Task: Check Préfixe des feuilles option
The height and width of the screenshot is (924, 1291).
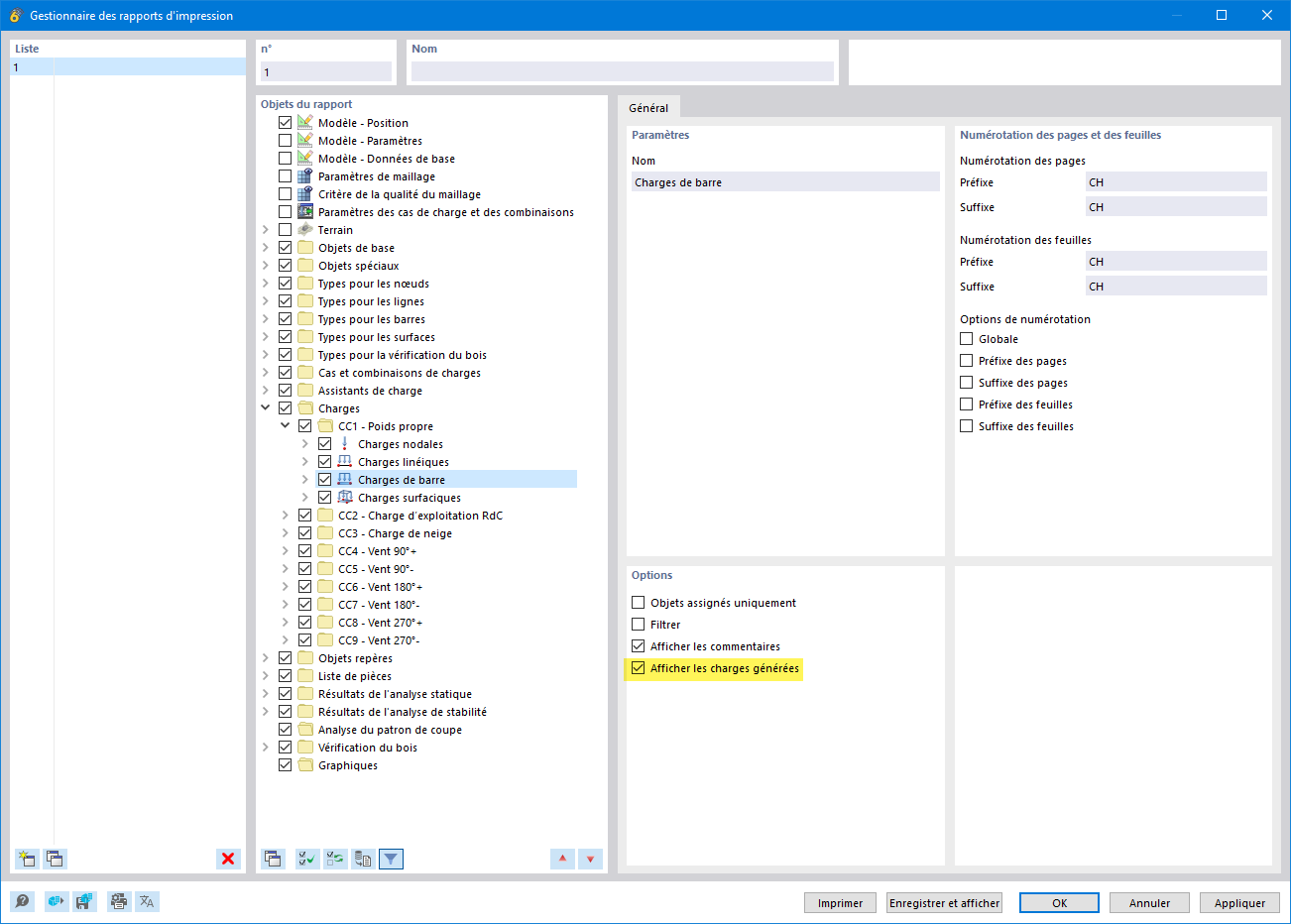Action: pyautogui.click(x=967, y=404)
